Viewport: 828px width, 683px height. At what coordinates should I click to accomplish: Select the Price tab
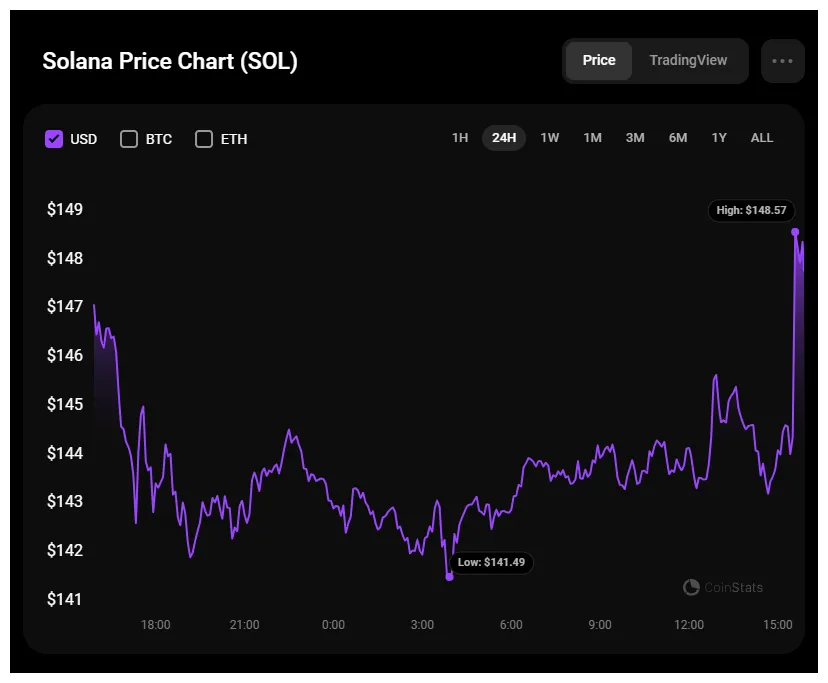click(x=599, y=61)
